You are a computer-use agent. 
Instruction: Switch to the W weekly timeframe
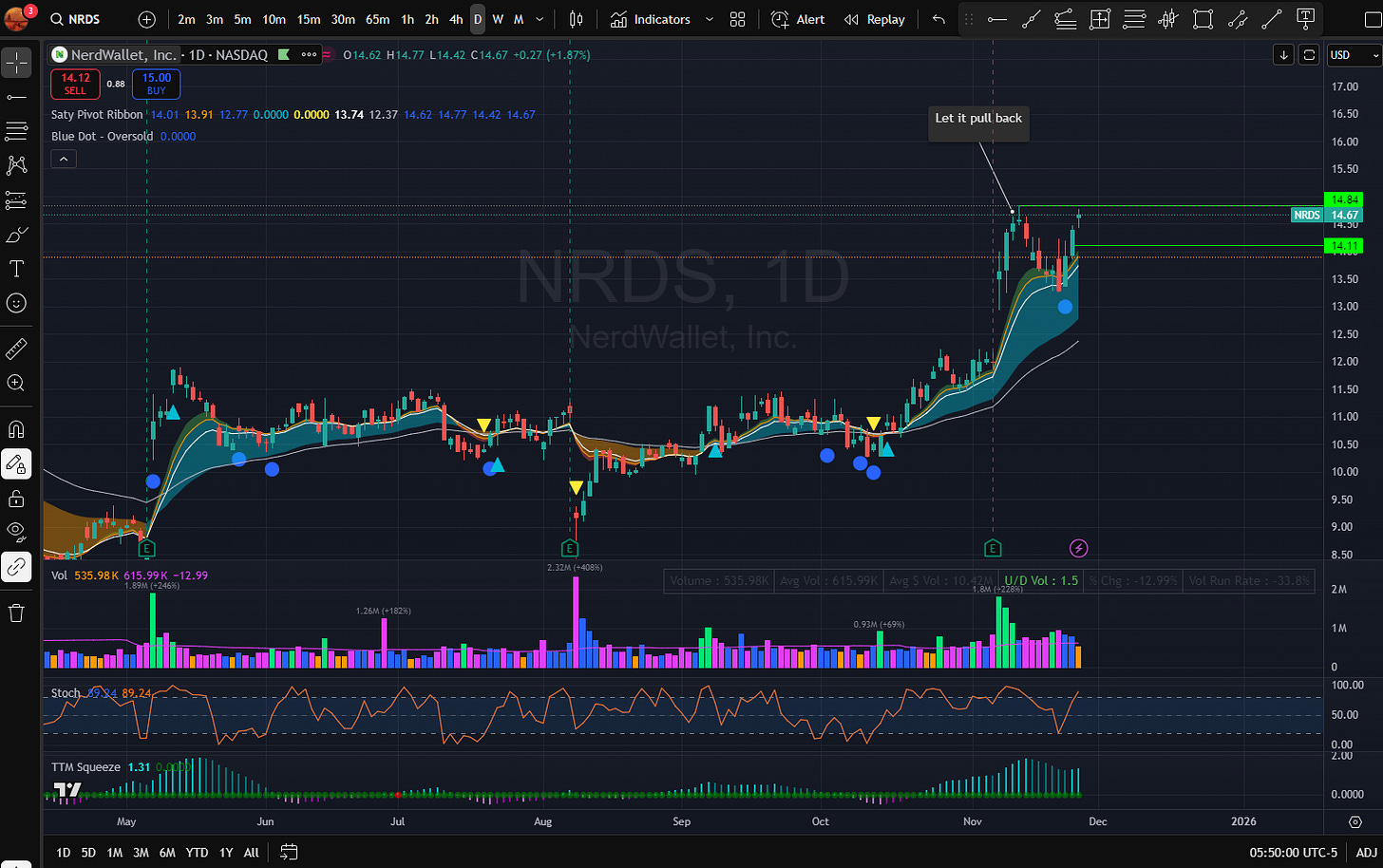click(498, 19)
